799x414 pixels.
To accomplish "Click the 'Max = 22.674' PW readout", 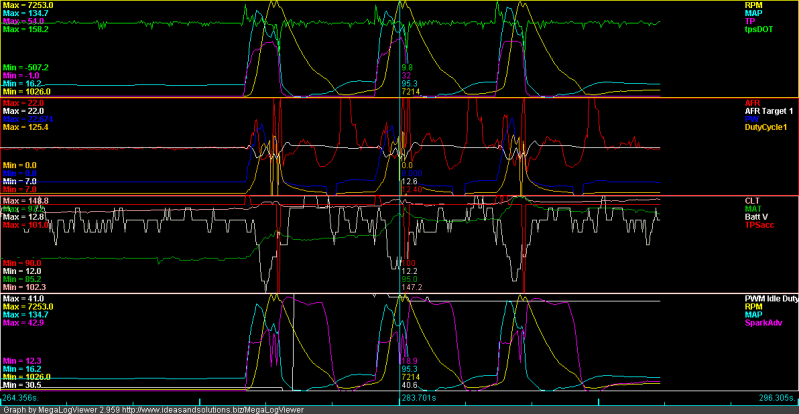I will [28, 119].
